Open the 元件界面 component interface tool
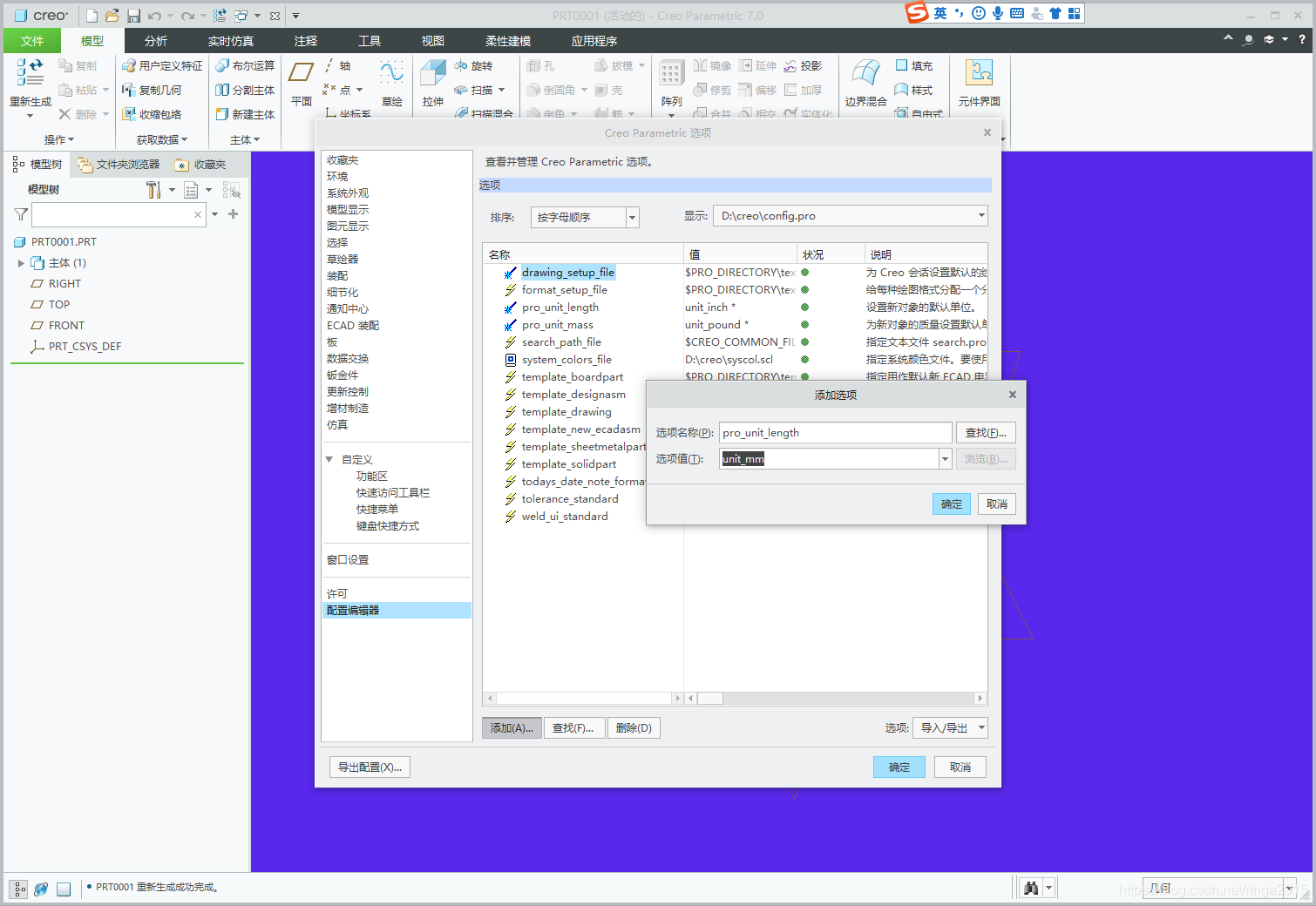Viewport: 1316px width, 906px height. (x=980, y=72)
